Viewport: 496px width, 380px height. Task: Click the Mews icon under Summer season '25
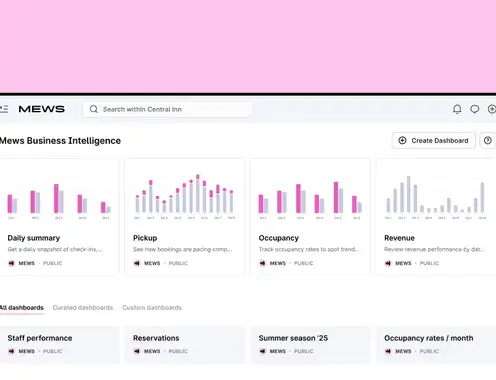262,351
